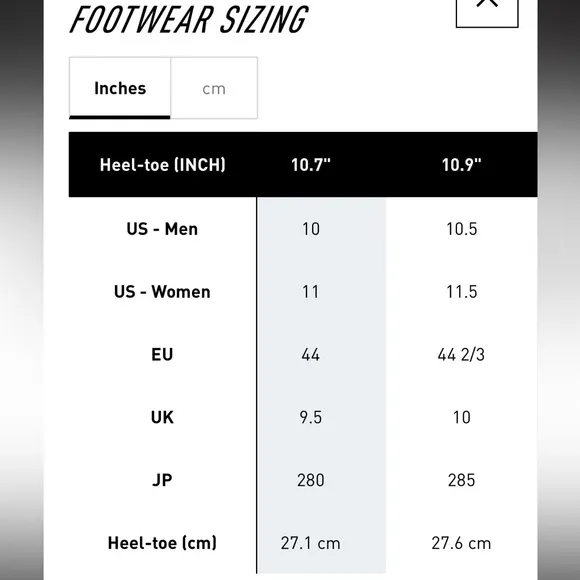This screenshot has width=580, height=580.
Task: Click the US - Women row label
Action: pyautogui.click(x=162, y=292)
